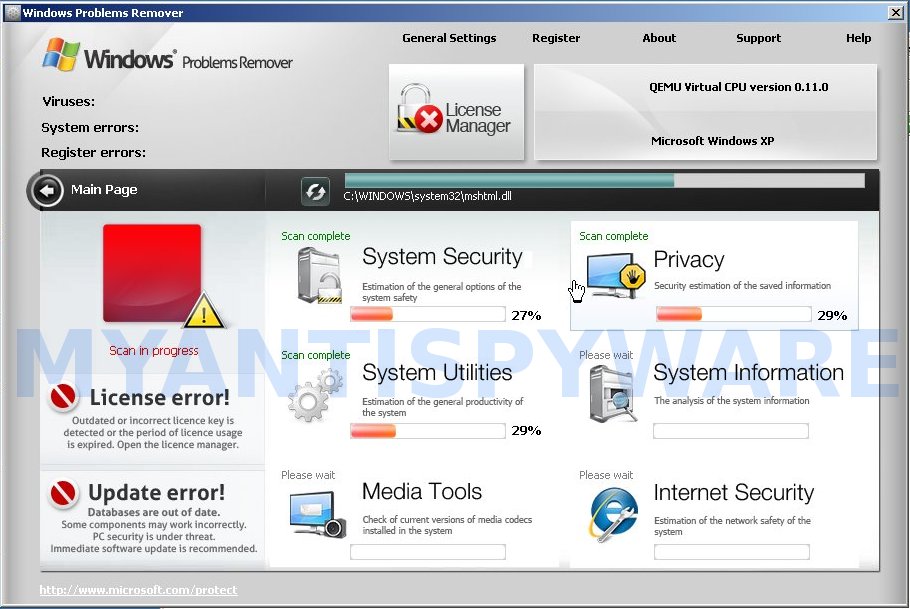
Task: Select the System Utilities heading
Action: click(x=437, y=372)
